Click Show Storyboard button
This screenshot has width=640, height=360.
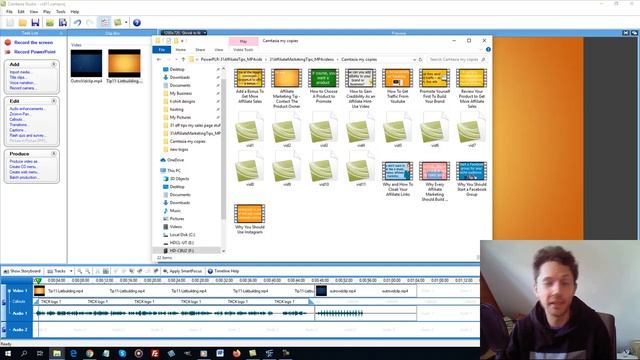point(22,271)
